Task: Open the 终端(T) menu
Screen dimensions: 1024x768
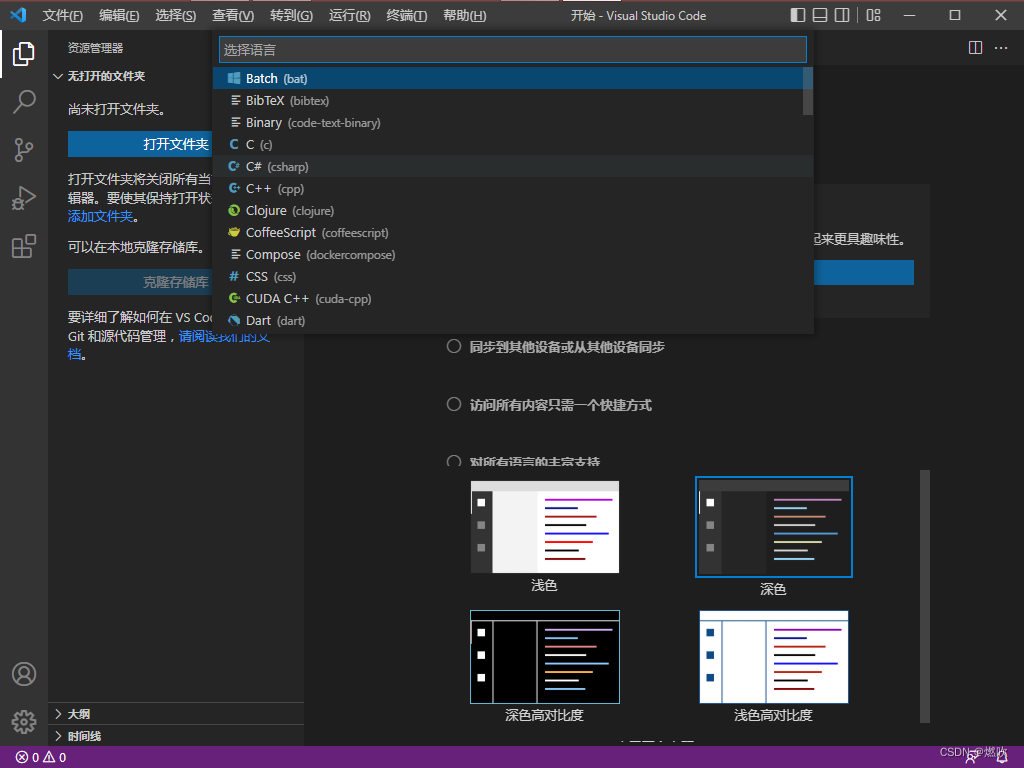Action: tap(407, 15)
